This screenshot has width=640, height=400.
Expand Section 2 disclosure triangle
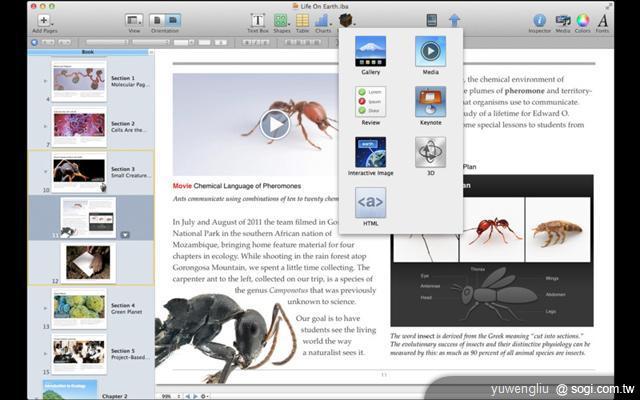click(x=45, y=127)
